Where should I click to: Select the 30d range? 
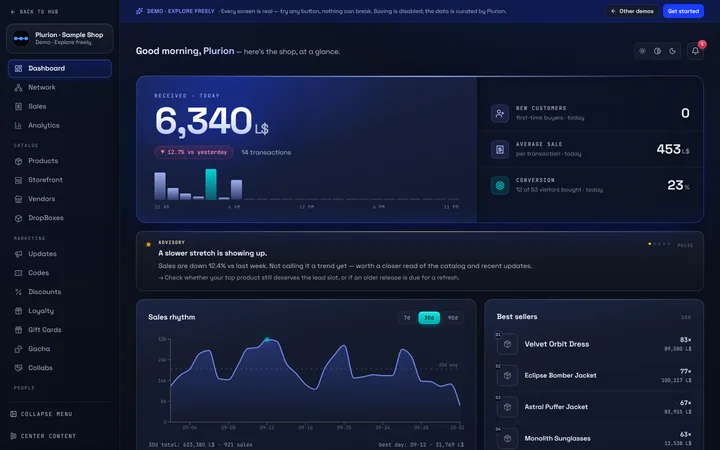(x=429, y=318)
